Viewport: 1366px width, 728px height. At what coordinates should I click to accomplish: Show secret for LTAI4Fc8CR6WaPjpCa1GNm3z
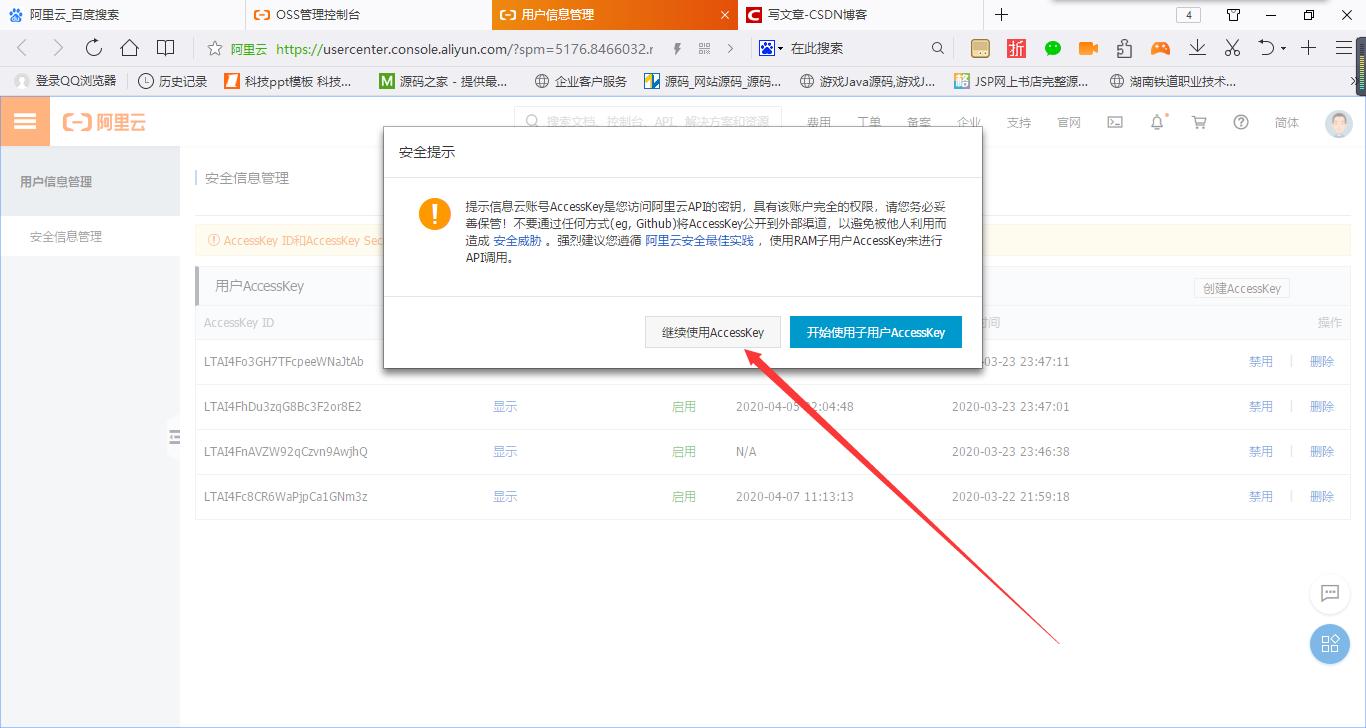pos(505,497)
